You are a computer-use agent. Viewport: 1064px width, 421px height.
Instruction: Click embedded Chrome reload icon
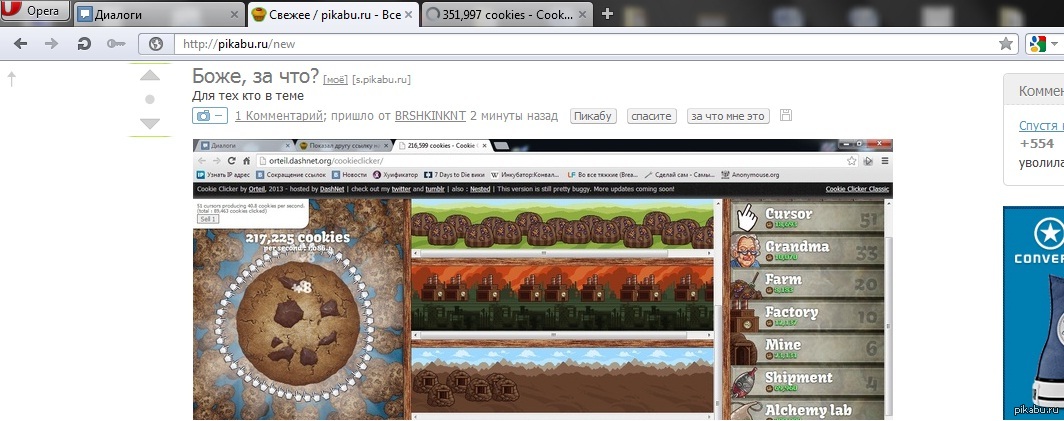(231, 161)
